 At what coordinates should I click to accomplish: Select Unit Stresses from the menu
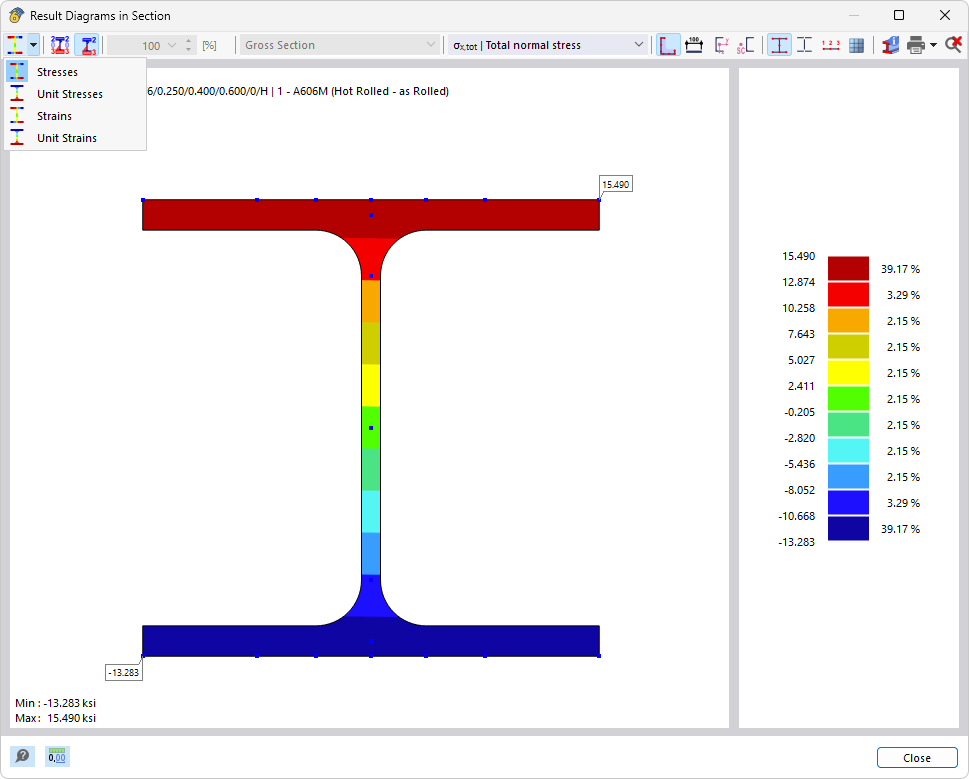coord(69,94)
